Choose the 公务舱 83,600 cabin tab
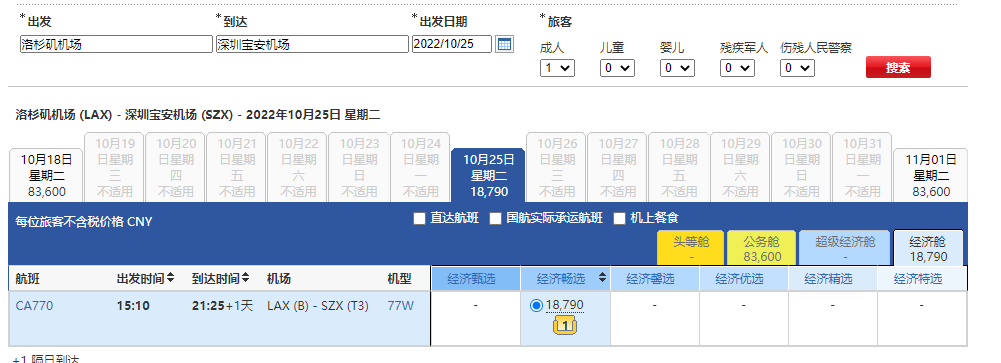Image resolution: width=1001 pixels, height=363 pixels. point(762,248)
